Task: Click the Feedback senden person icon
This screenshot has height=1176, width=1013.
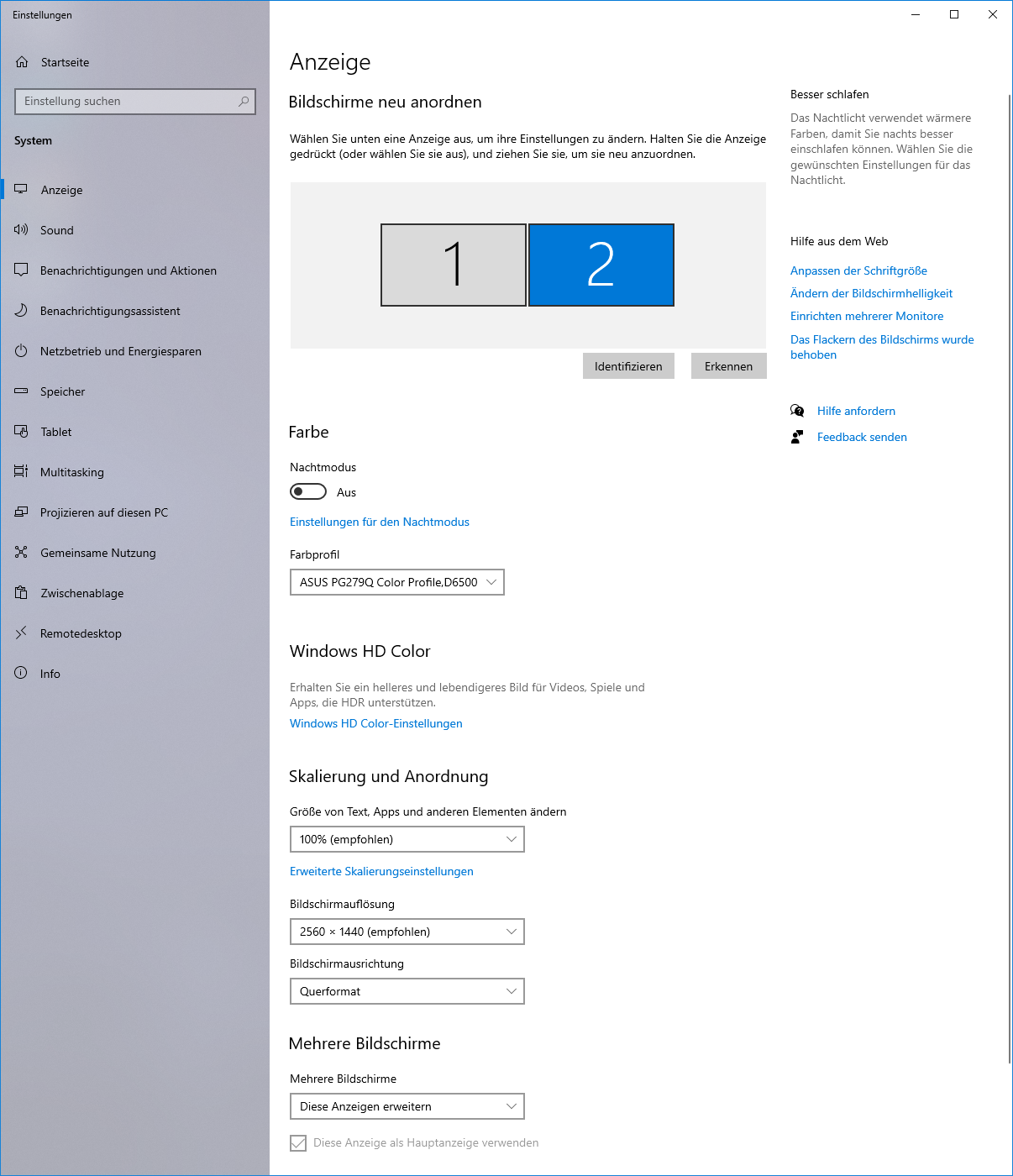Action: click(x=797, y=437)
